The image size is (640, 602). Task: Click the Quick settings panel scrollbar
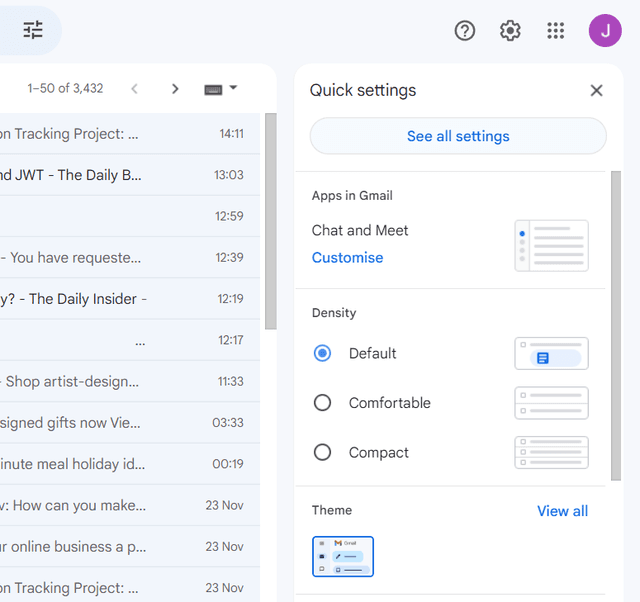tap(616, 326)
